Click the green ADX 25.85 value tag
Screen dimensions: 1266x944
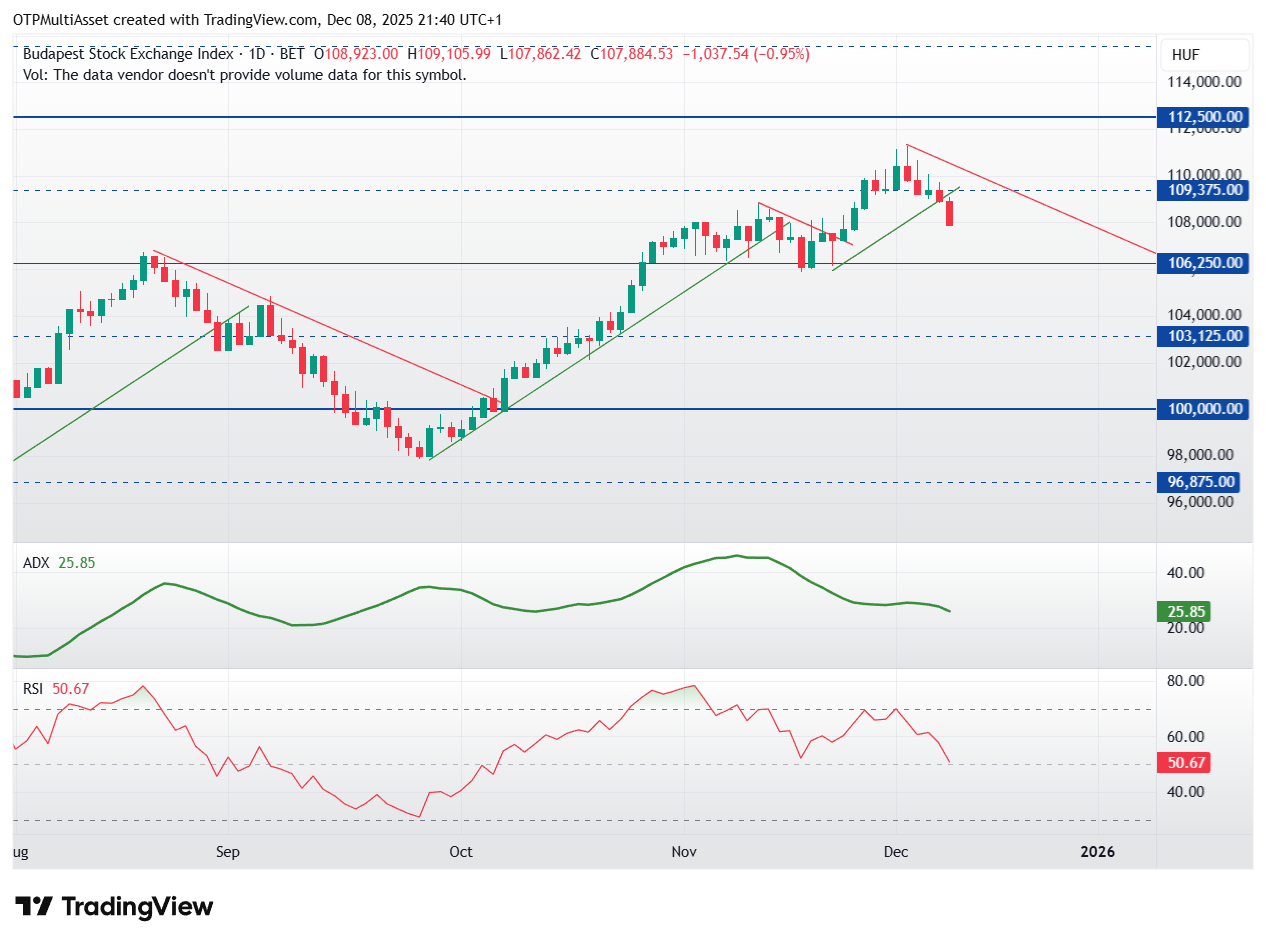[x=1182, y=611]
